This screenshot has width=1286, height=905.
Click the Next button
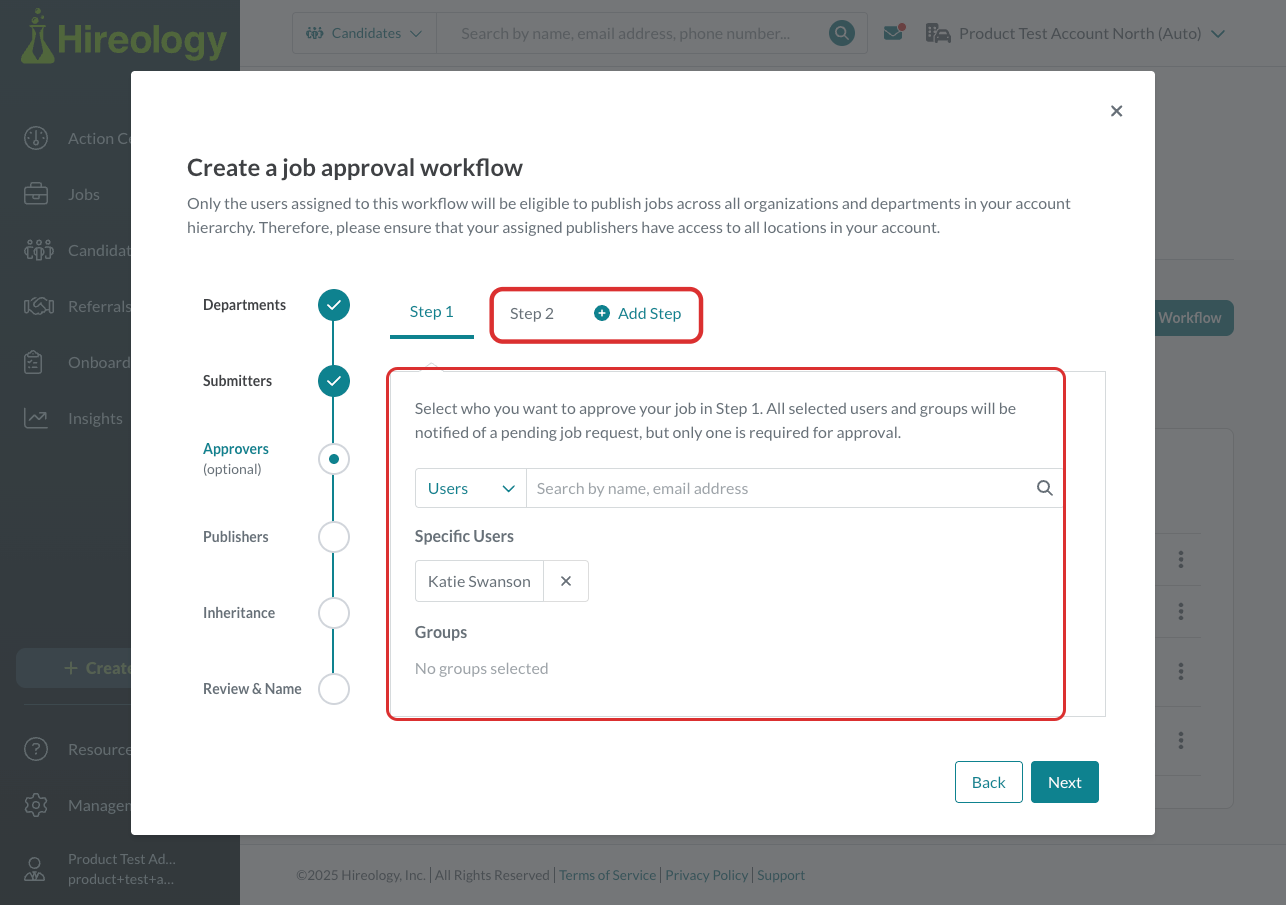1065,782
